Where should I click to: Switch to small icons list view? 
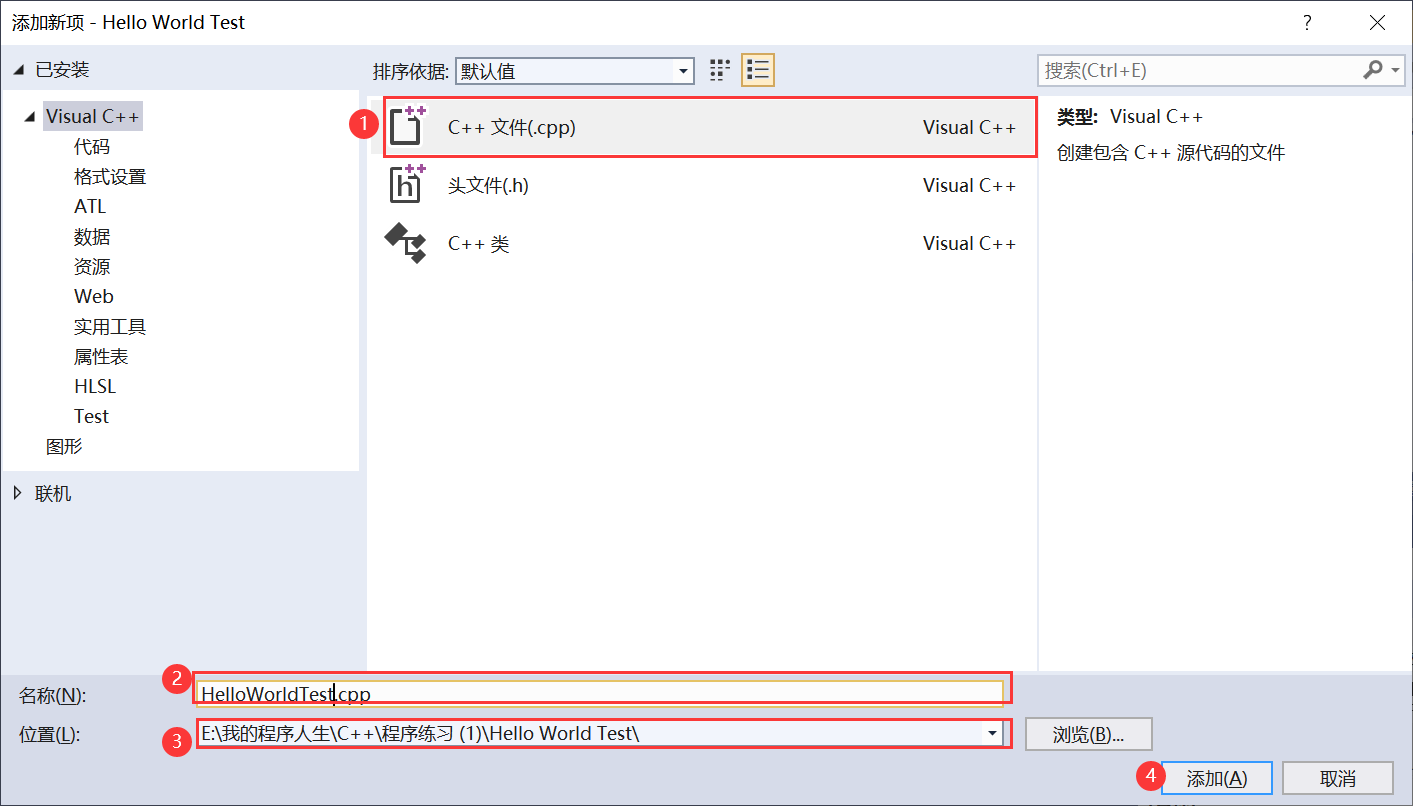point(758,70)
